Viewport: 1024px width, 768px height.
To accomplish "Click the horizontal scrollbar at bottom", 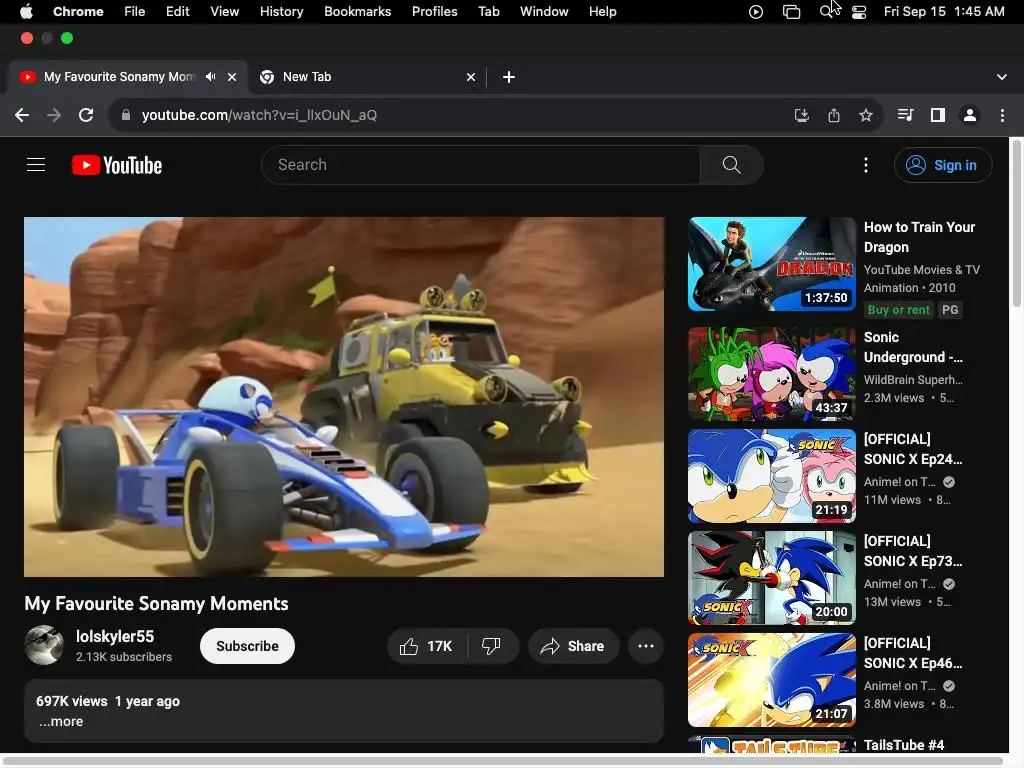I will click(x=502, y=760).
